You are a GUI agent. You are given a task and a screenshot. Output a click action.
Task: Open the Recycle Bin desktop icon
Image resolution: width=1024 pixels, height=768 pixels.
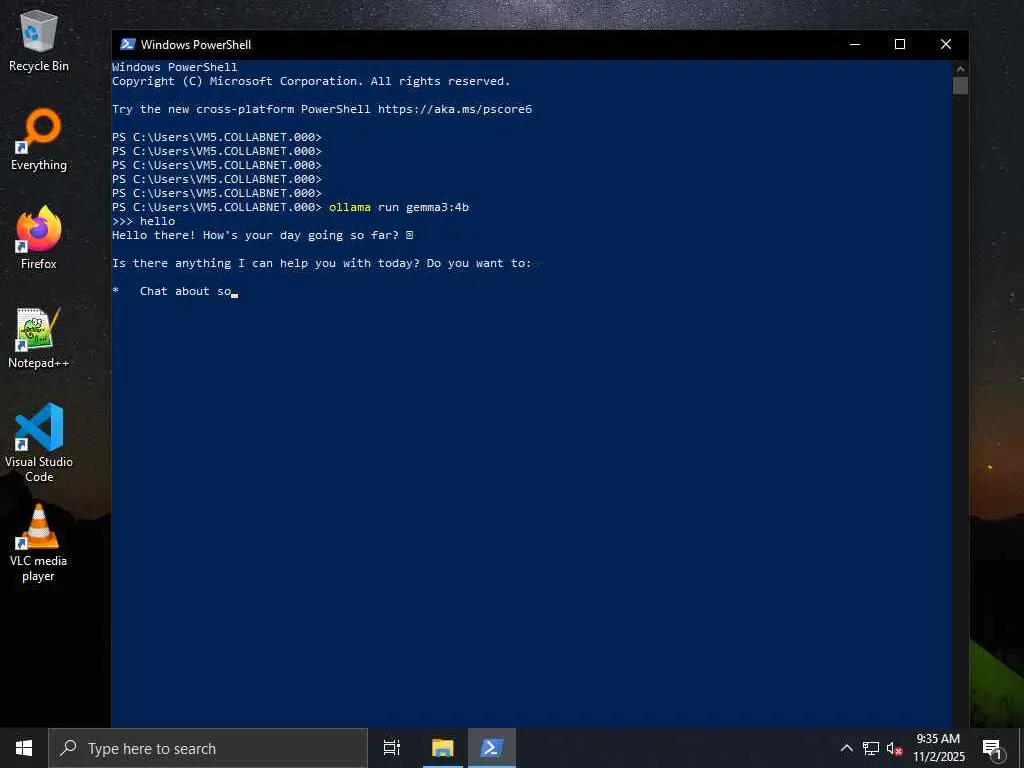click(39, 42)
